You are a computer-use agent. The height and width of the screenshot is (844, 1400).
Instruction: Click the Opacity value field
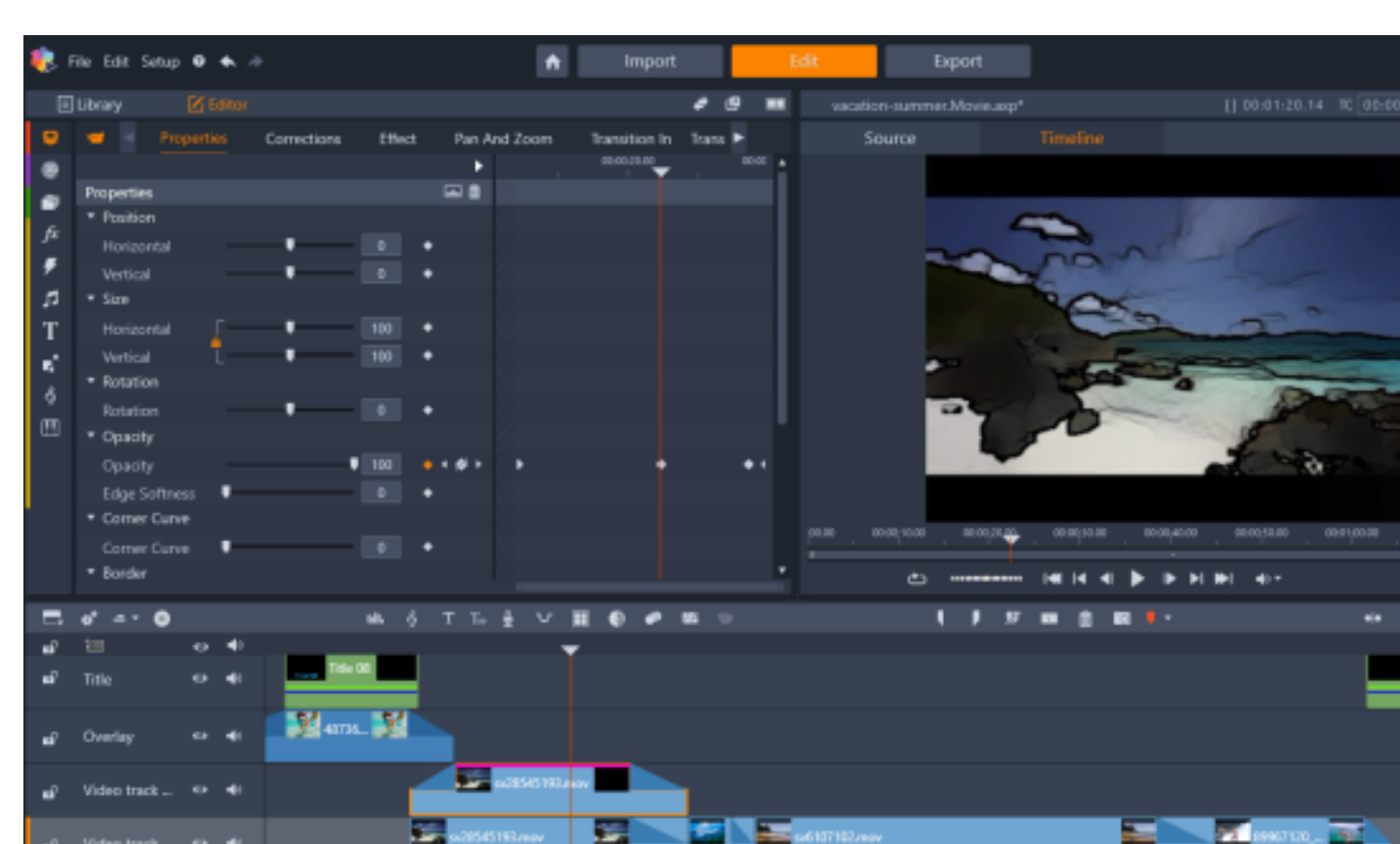tap(381, 464)
